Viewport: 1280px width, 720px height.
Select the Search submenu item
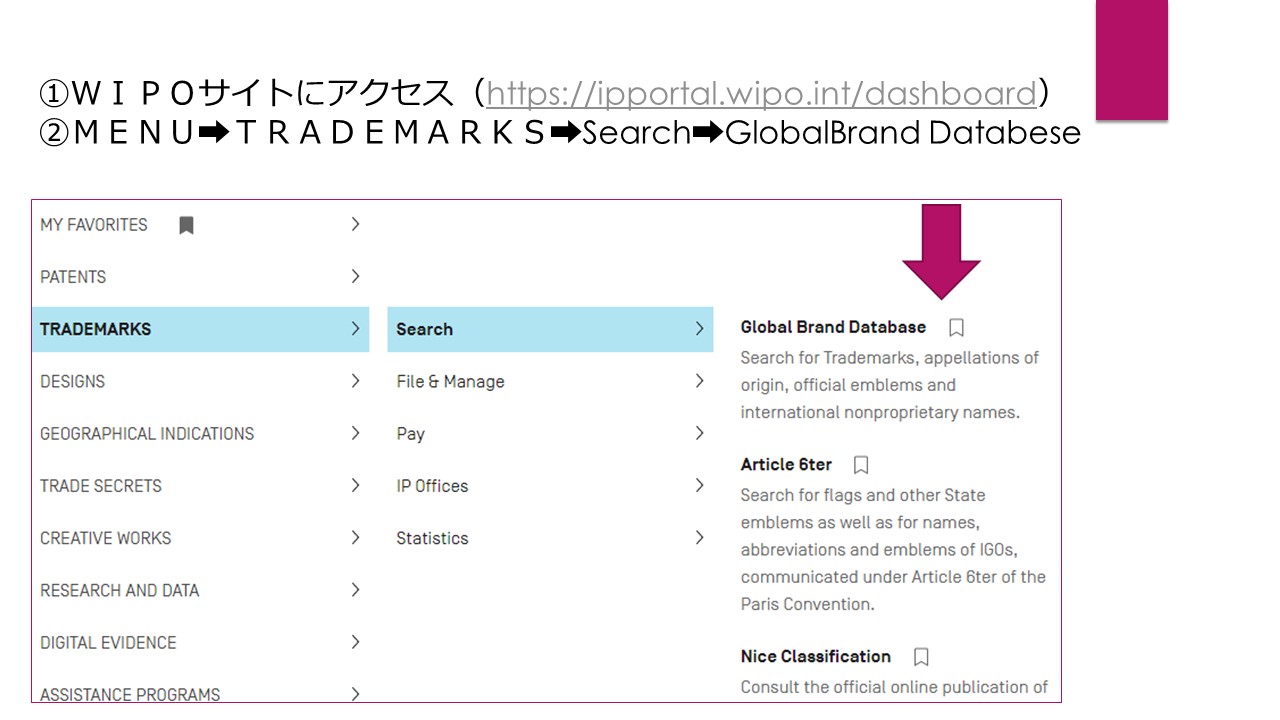[x=550, y=329]
